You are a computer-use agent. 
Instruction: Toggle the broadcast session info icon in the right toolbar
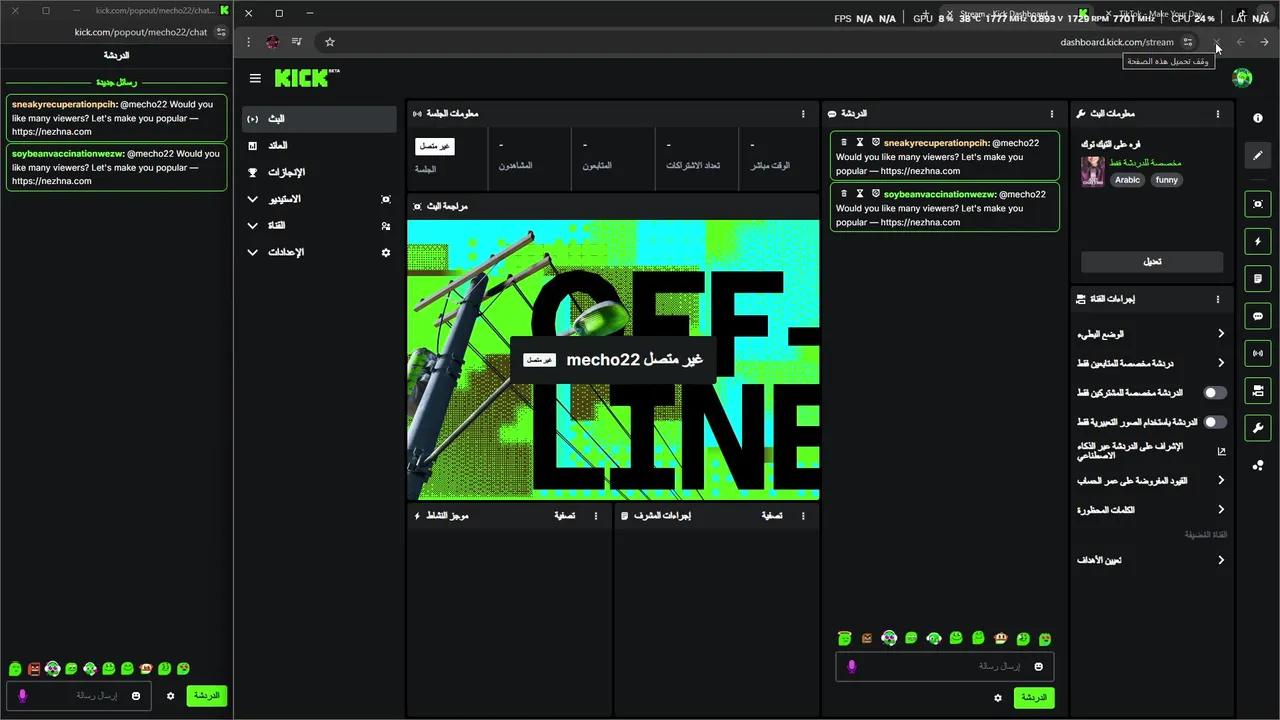click(x=1258, y=353)
